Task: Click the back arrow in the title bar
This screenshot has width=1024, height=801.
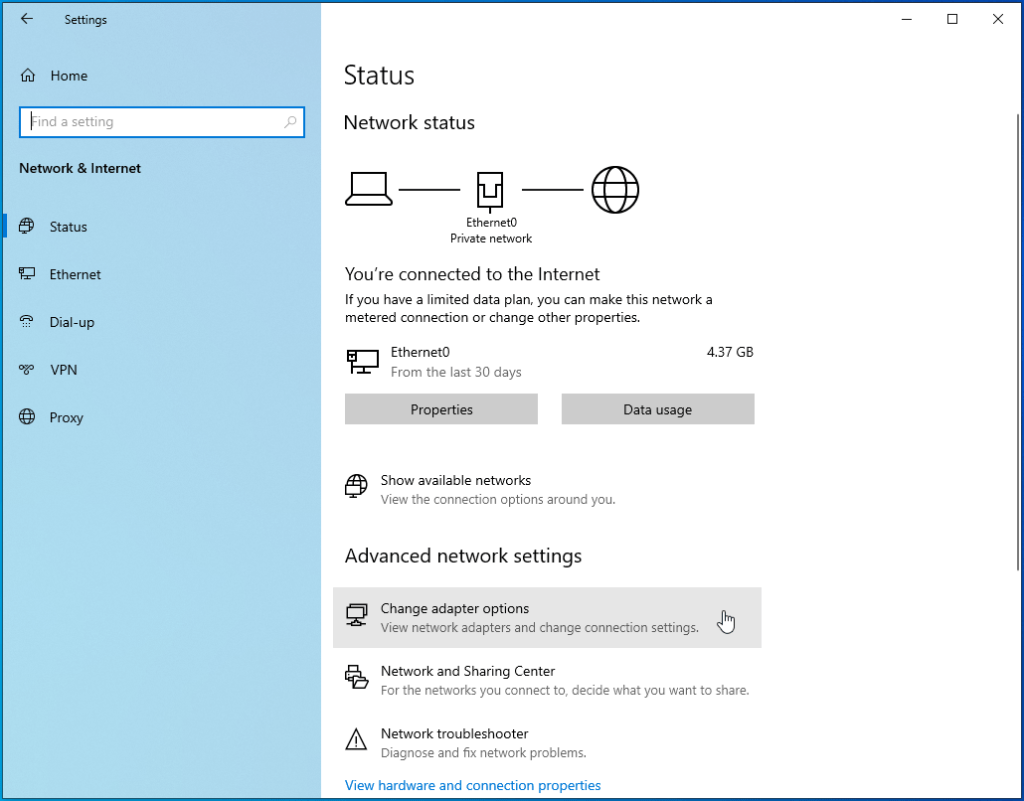Action: tap(26, 18)
